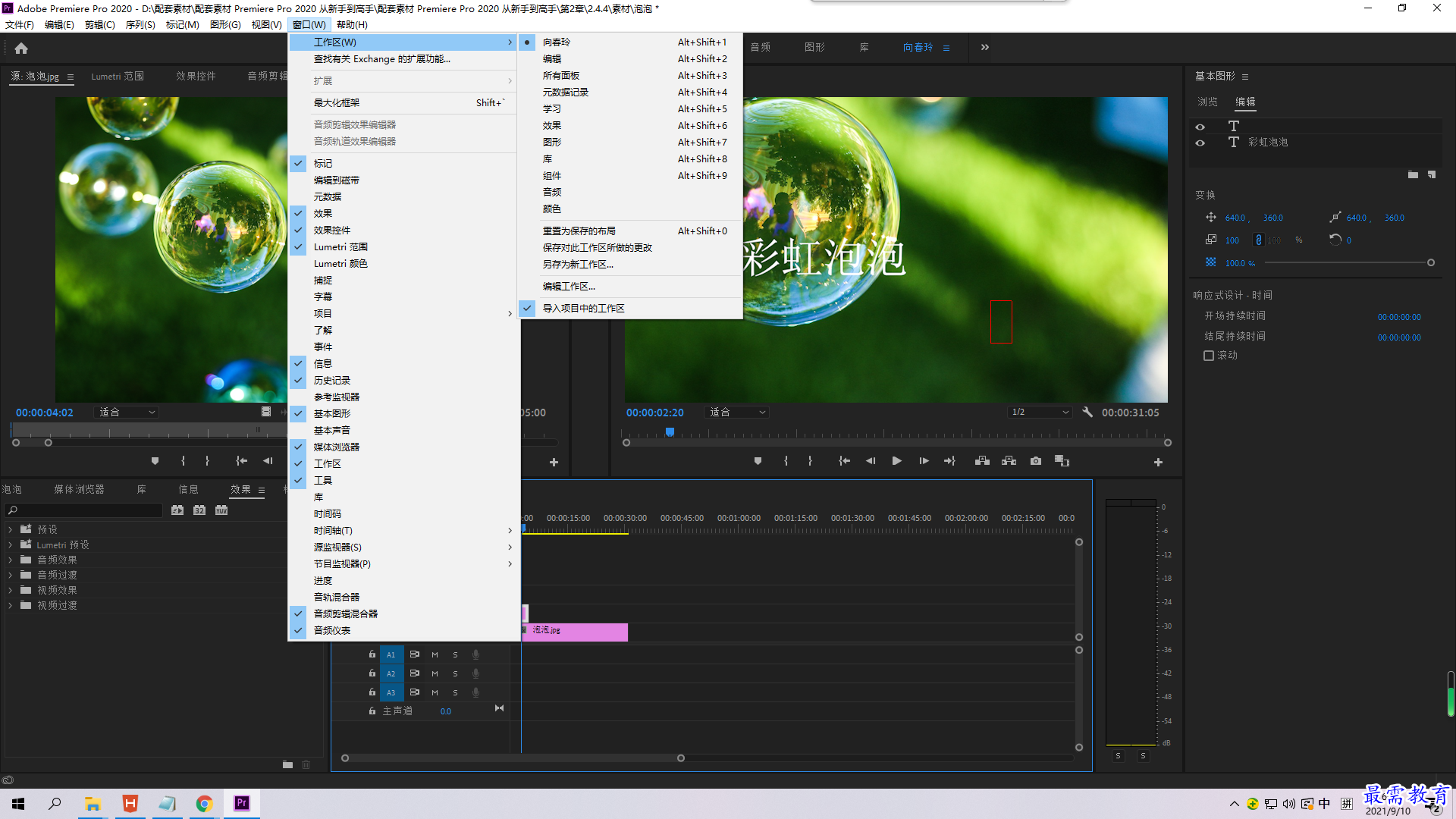Click the 32-bit Color effects filter icon
The height and width of the screenshot is (819, 1456).
tap(199, 510)
